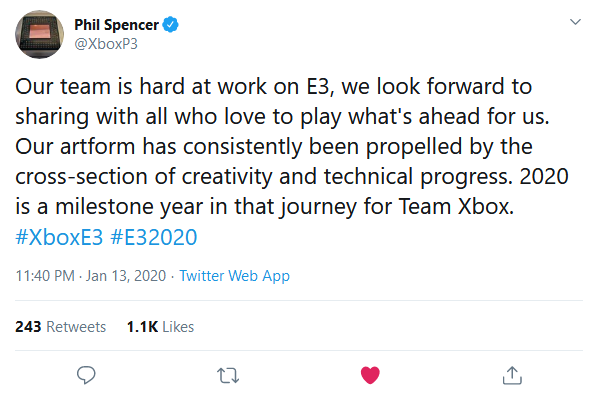The image size is (598, 399).
Task: View the 1.1K Likes list
Action: (x=160, y=327)
